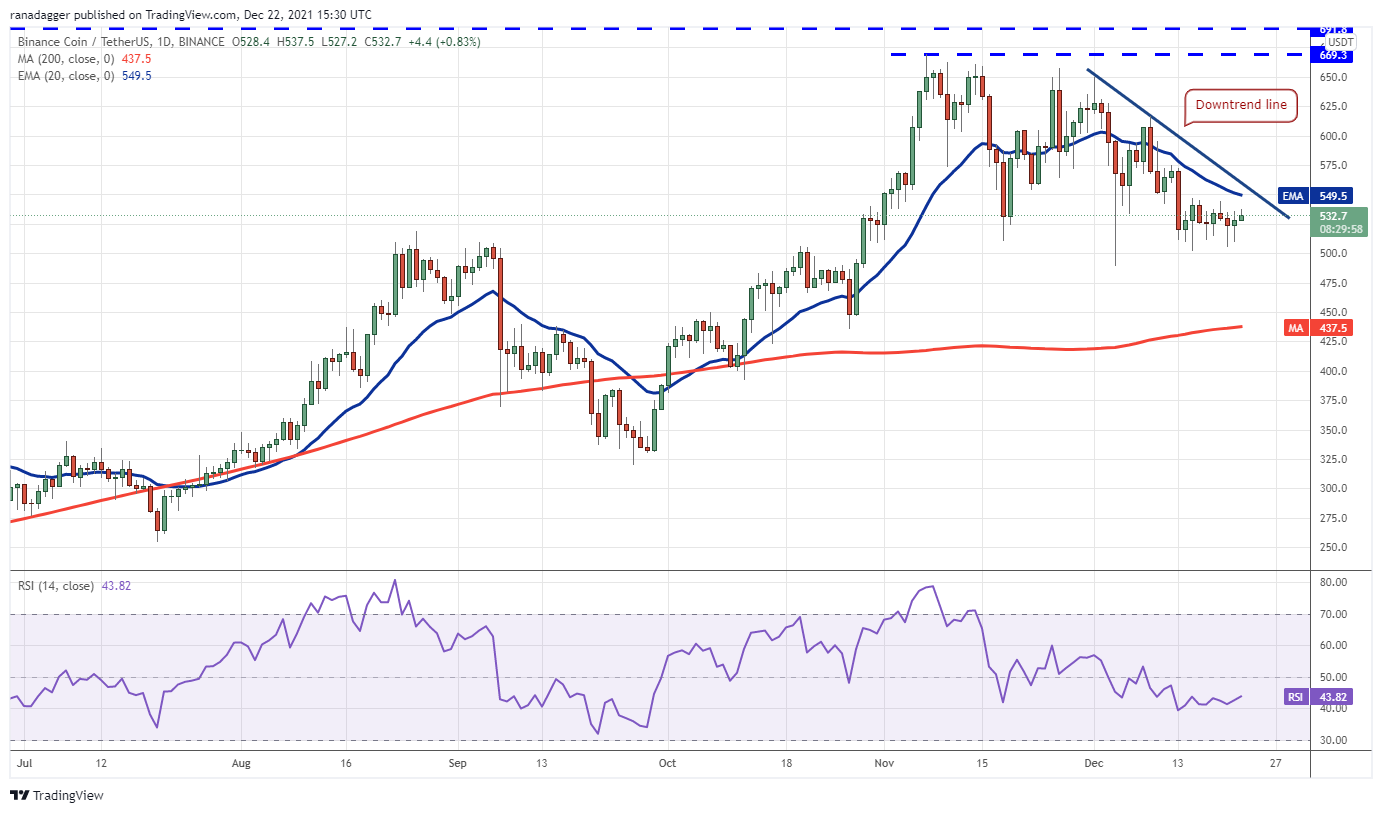Click the green current price label 532.7
The width and height of the screenshot is (1382, 813).
1335,216
